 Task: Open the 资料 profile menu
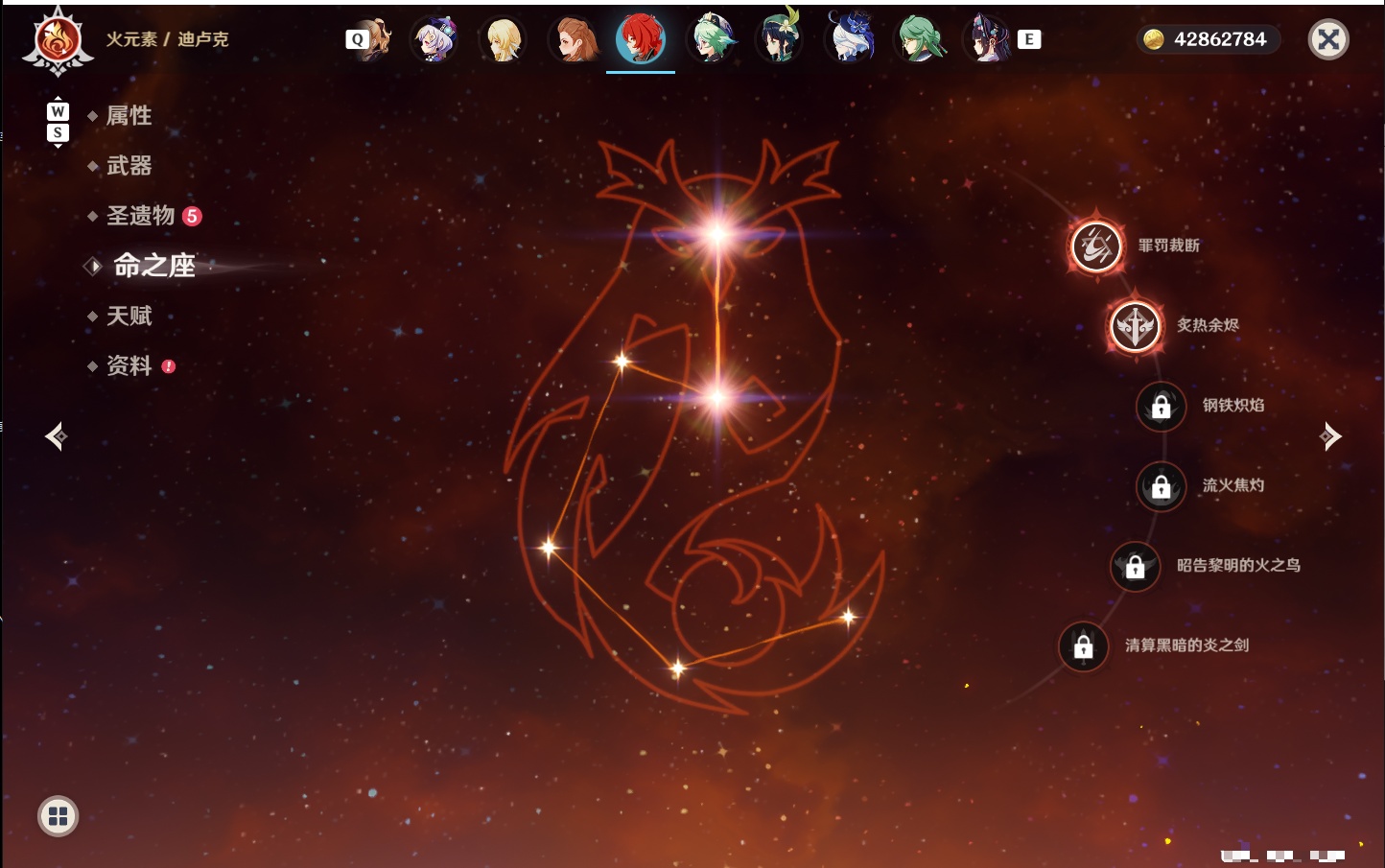(x=129, y=365)
